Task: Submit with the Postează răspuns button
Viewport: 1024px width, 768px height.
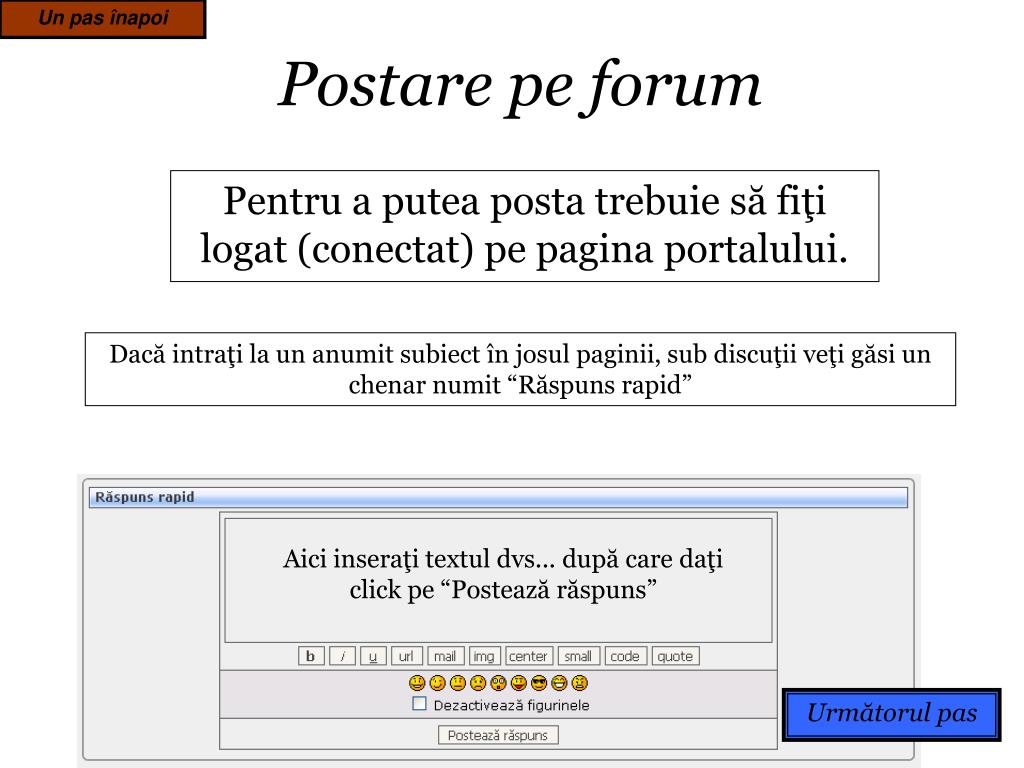Action: coord(498,735)
